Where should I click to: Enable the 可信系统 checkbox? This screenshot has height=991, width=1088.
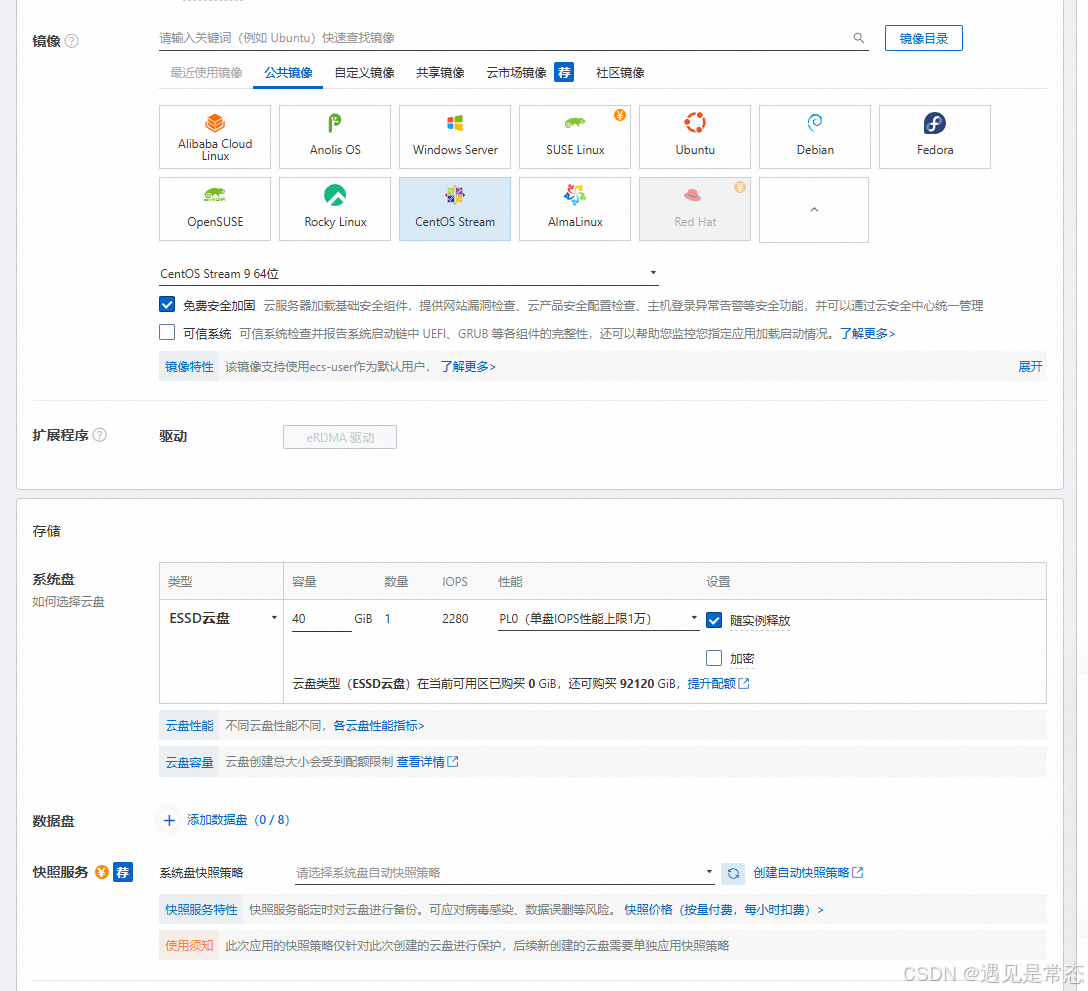[x=167, y=332]
